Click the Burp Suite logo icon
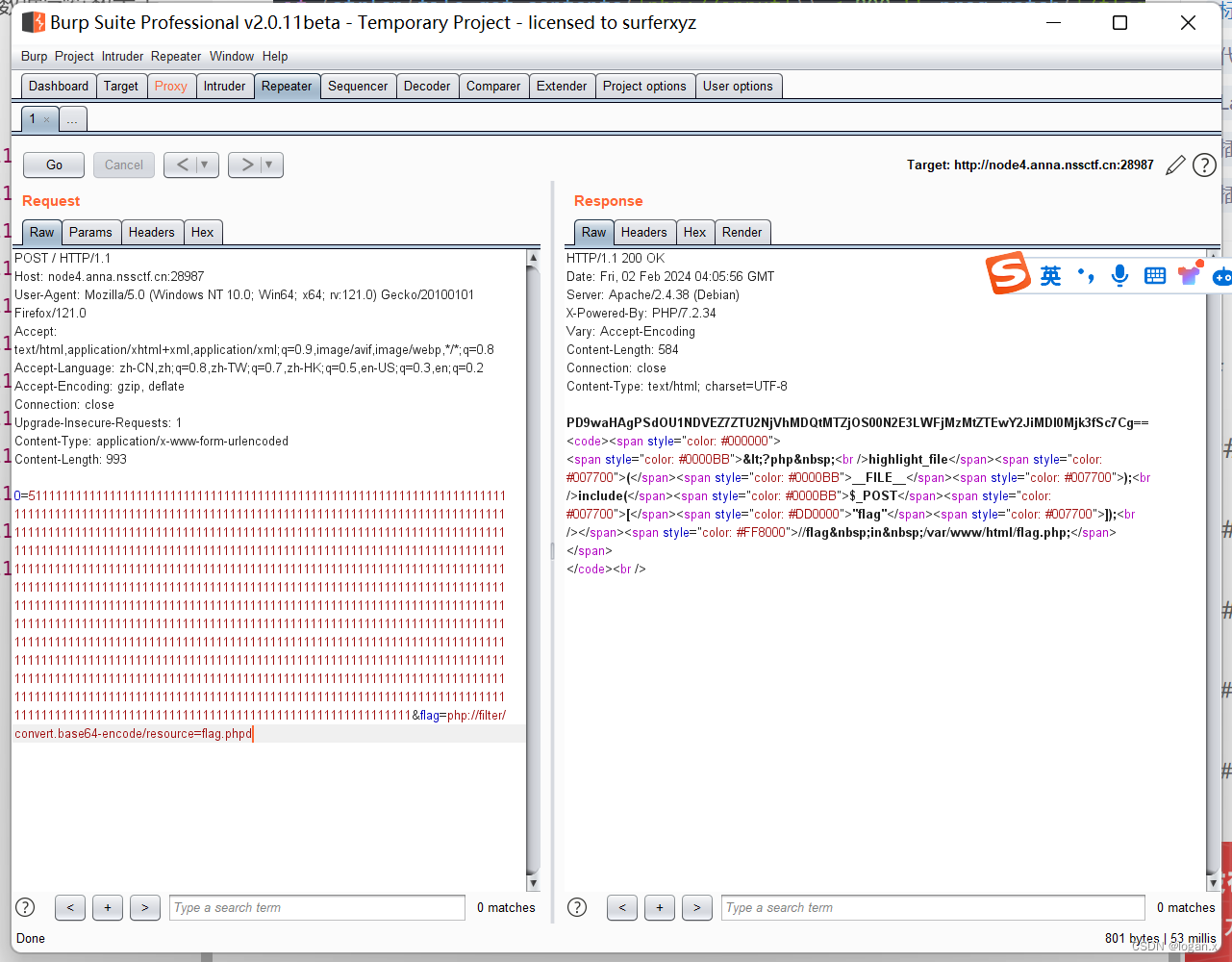 34,22
